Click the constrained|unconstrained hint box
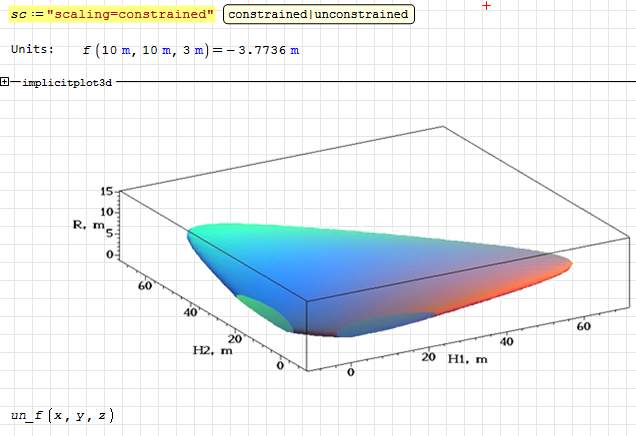The image size is (636, 436). click(x=316, y=15)
